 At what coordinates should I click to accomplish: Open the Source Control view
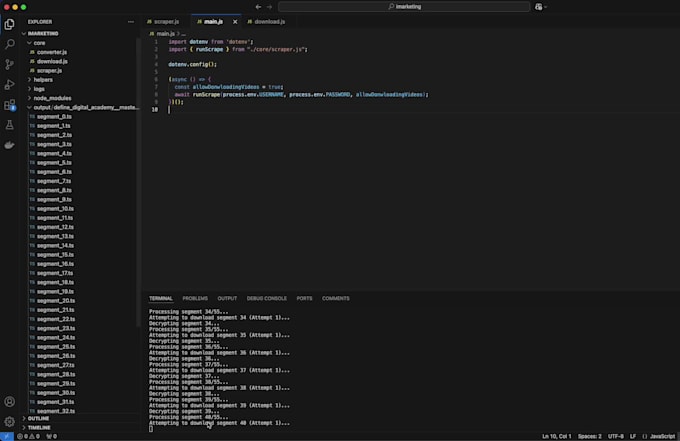coord(10,64)
